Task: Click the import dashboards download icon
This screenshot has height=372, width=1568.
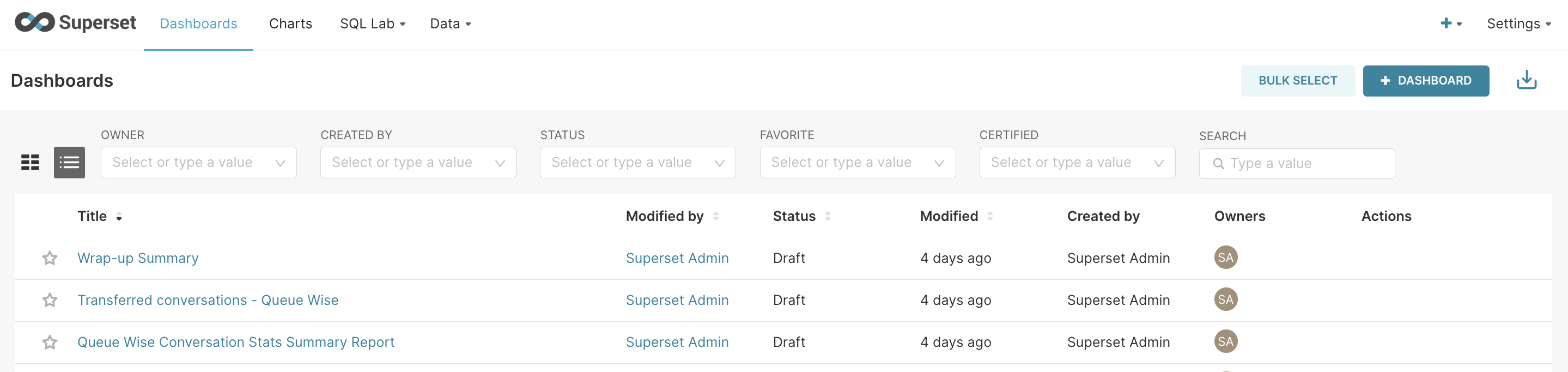Action: [x=1526, y=81]
